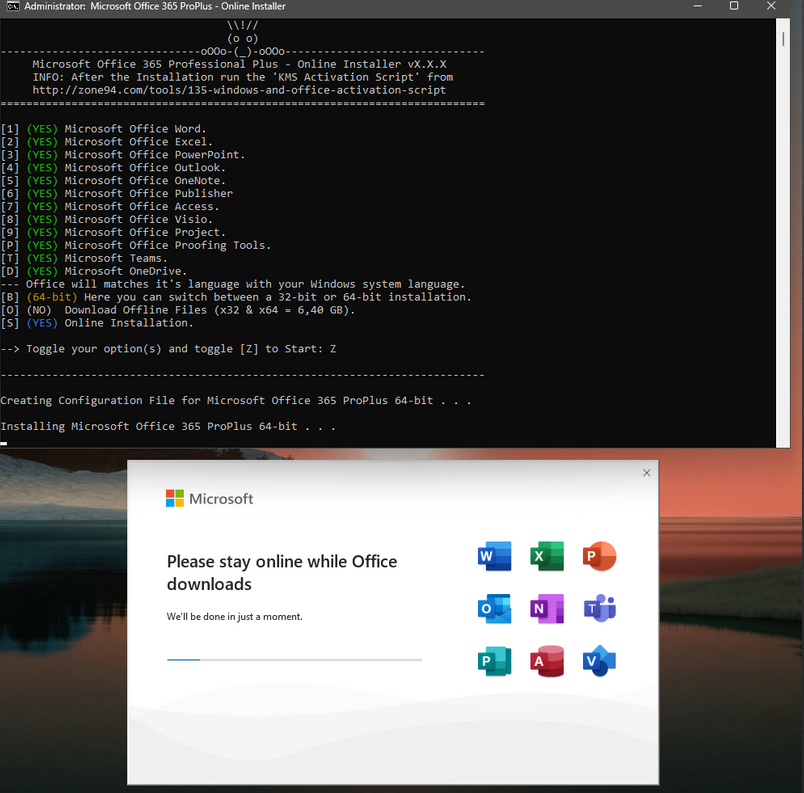
Task: Click the Visio icon in installer
Action: click(x=600, y=661)
